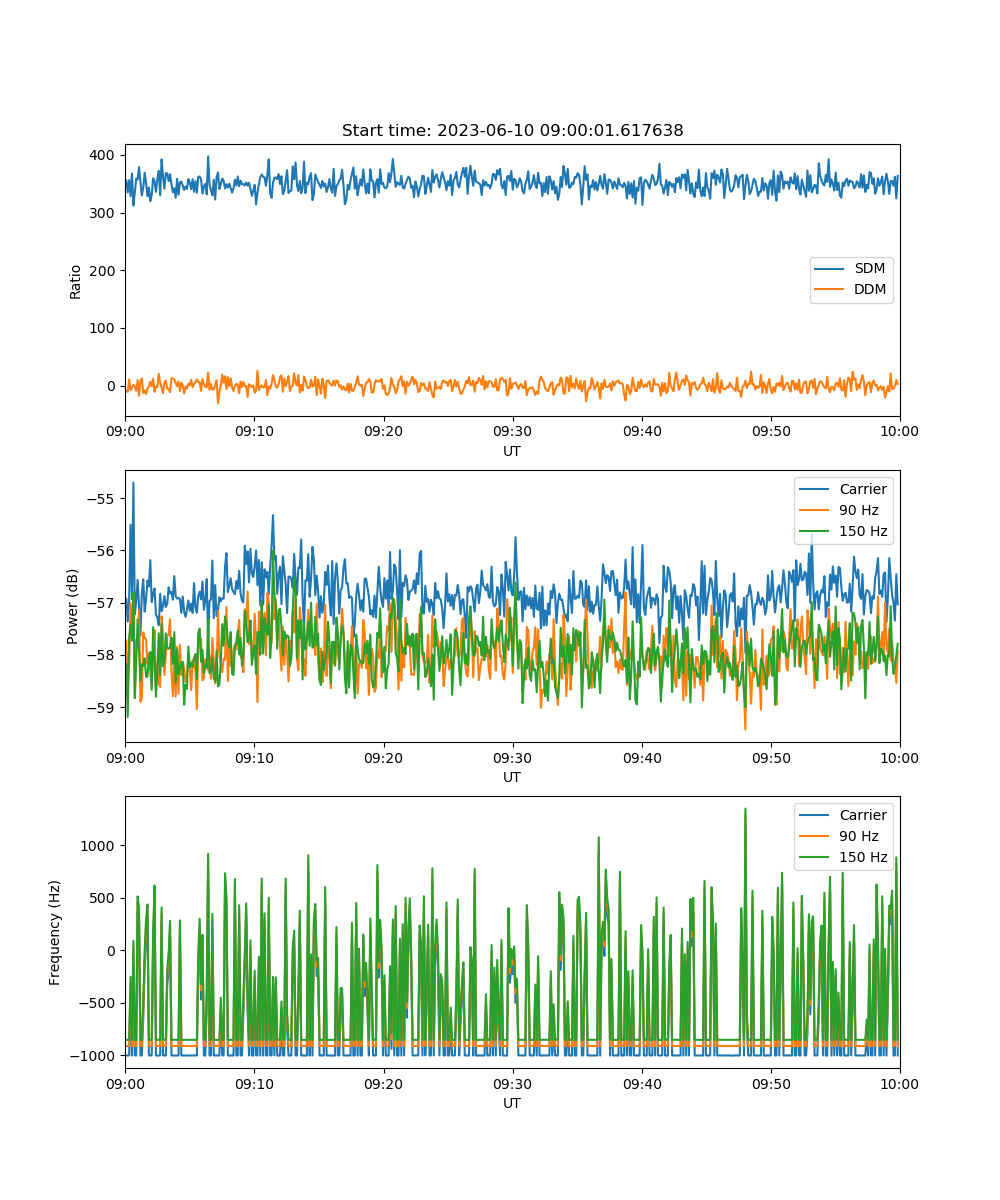Screen dimensions: 1000x1200
Task: Click 09:30 tick under the ratio plot
Action: pos(512,431)
